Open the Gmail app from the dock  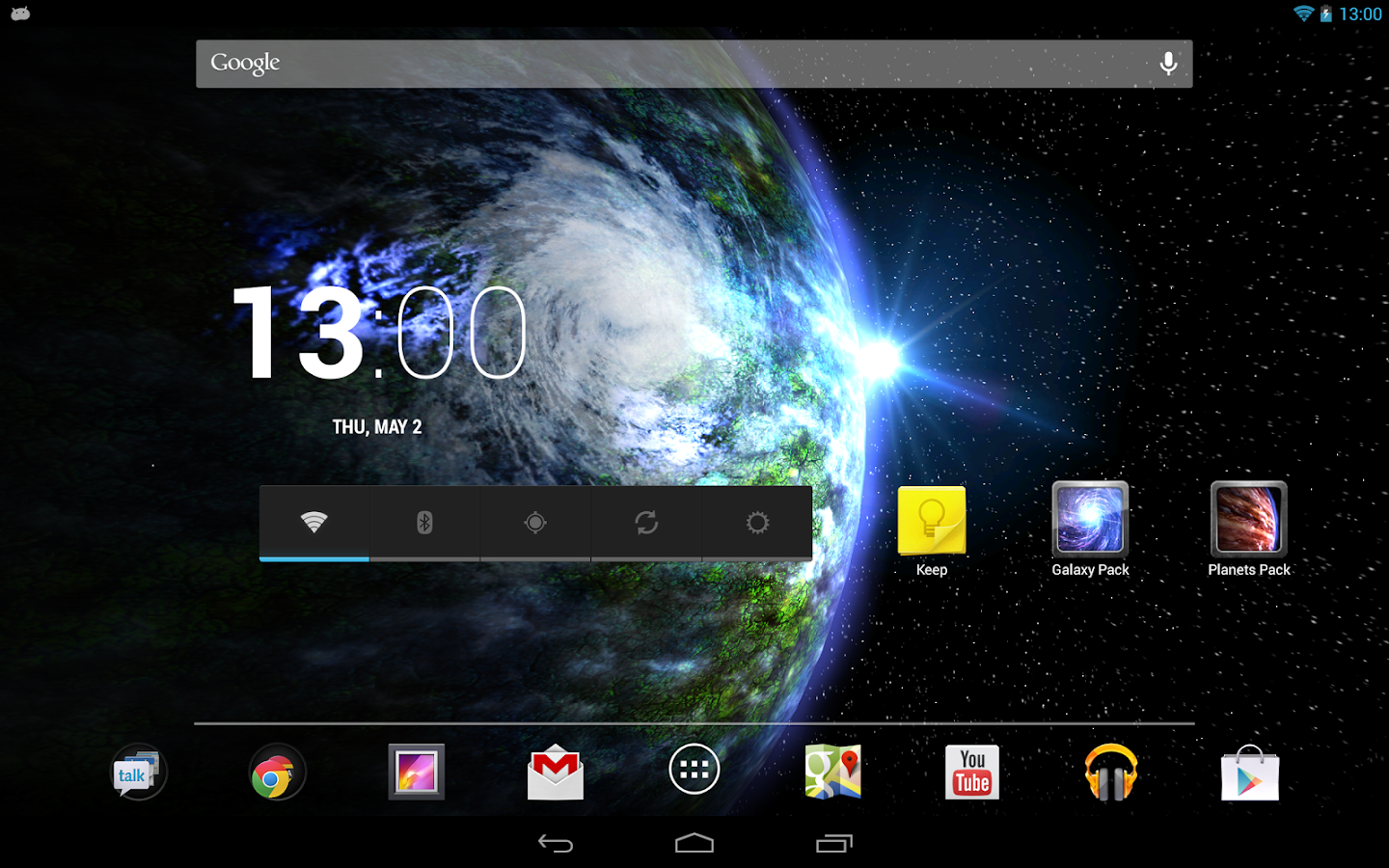556,772
